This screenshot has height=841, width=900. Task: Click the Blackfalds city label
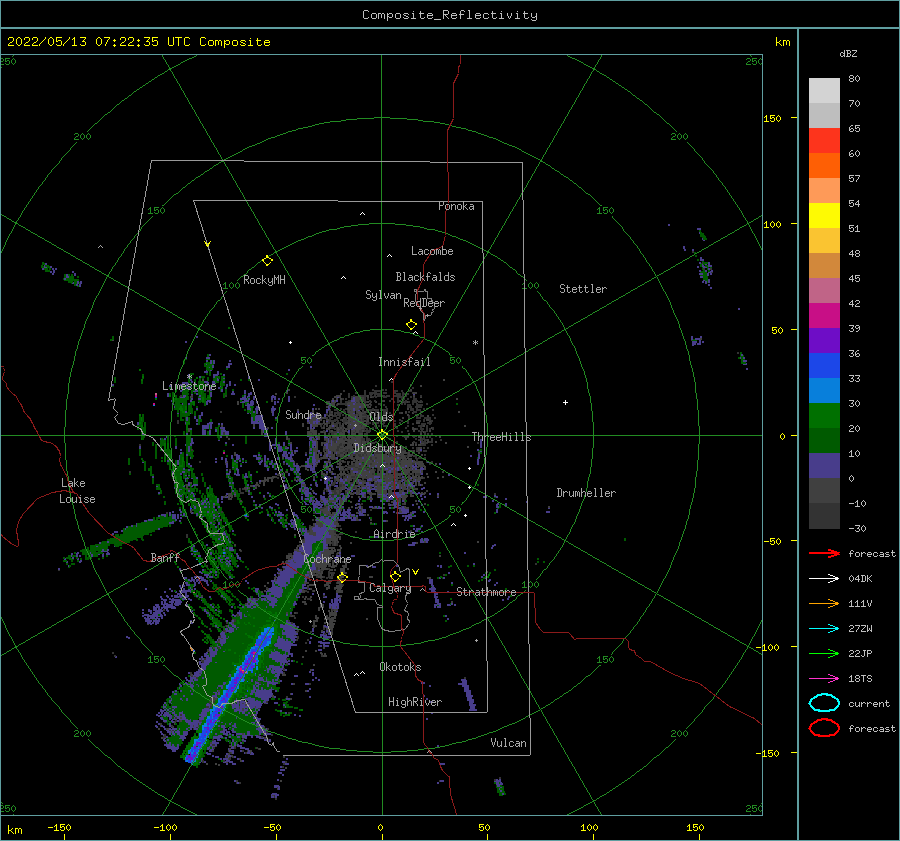point(425,277)
